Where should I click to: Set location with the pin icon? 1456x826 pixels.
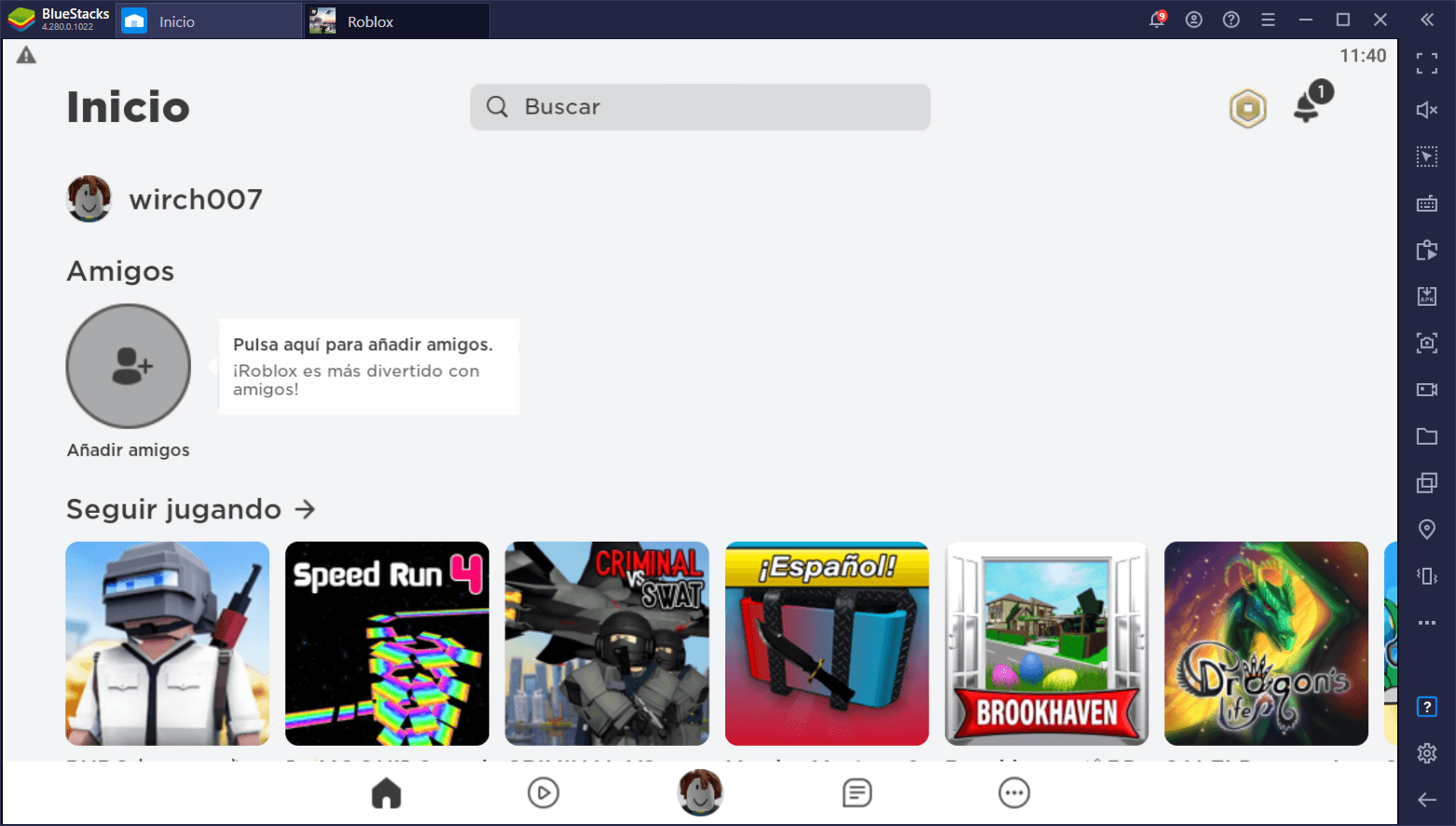click(x=1427, y=530)
